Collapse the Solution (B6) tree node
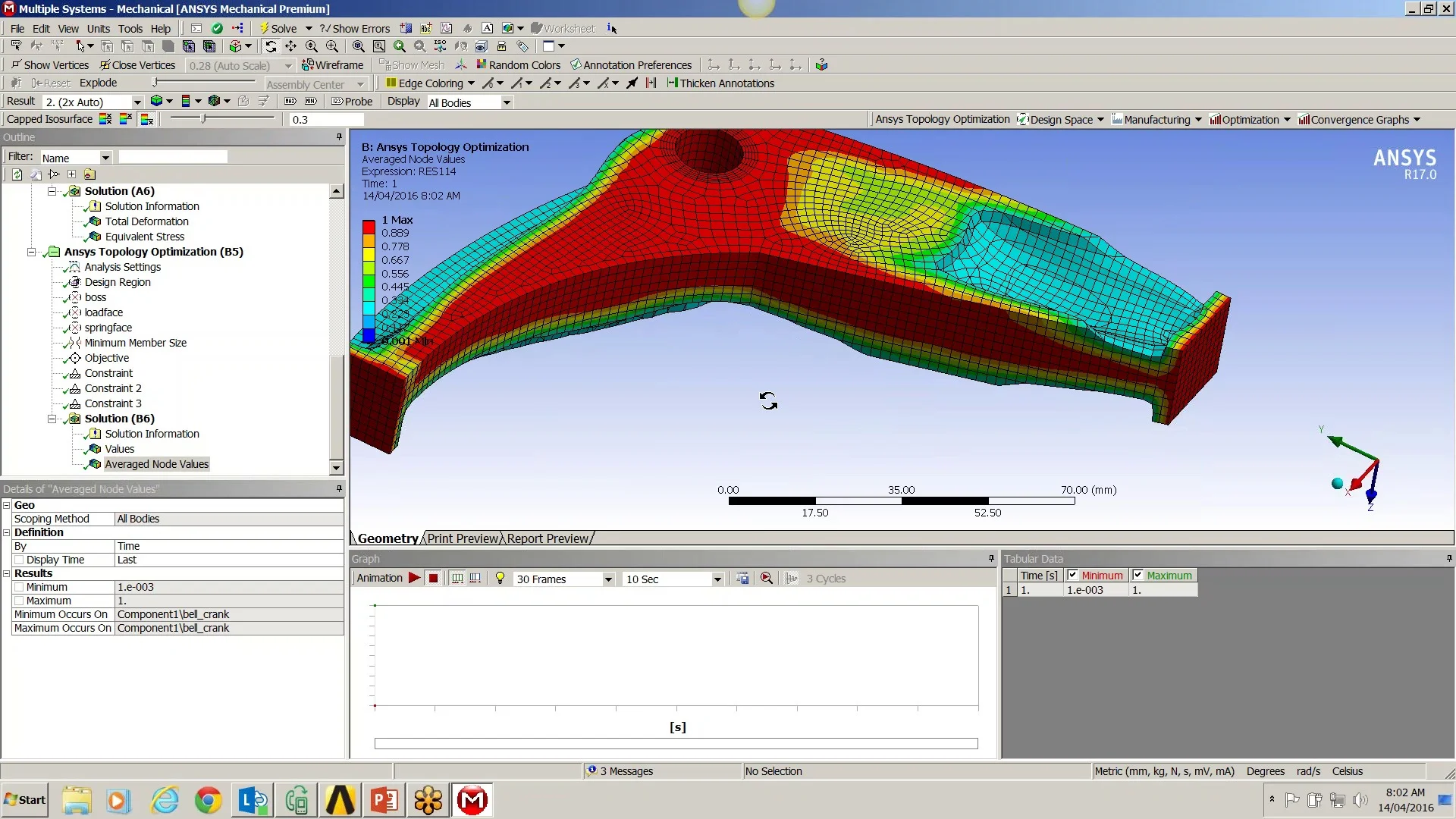The image size is (1456, 819). tap(52, 419)
